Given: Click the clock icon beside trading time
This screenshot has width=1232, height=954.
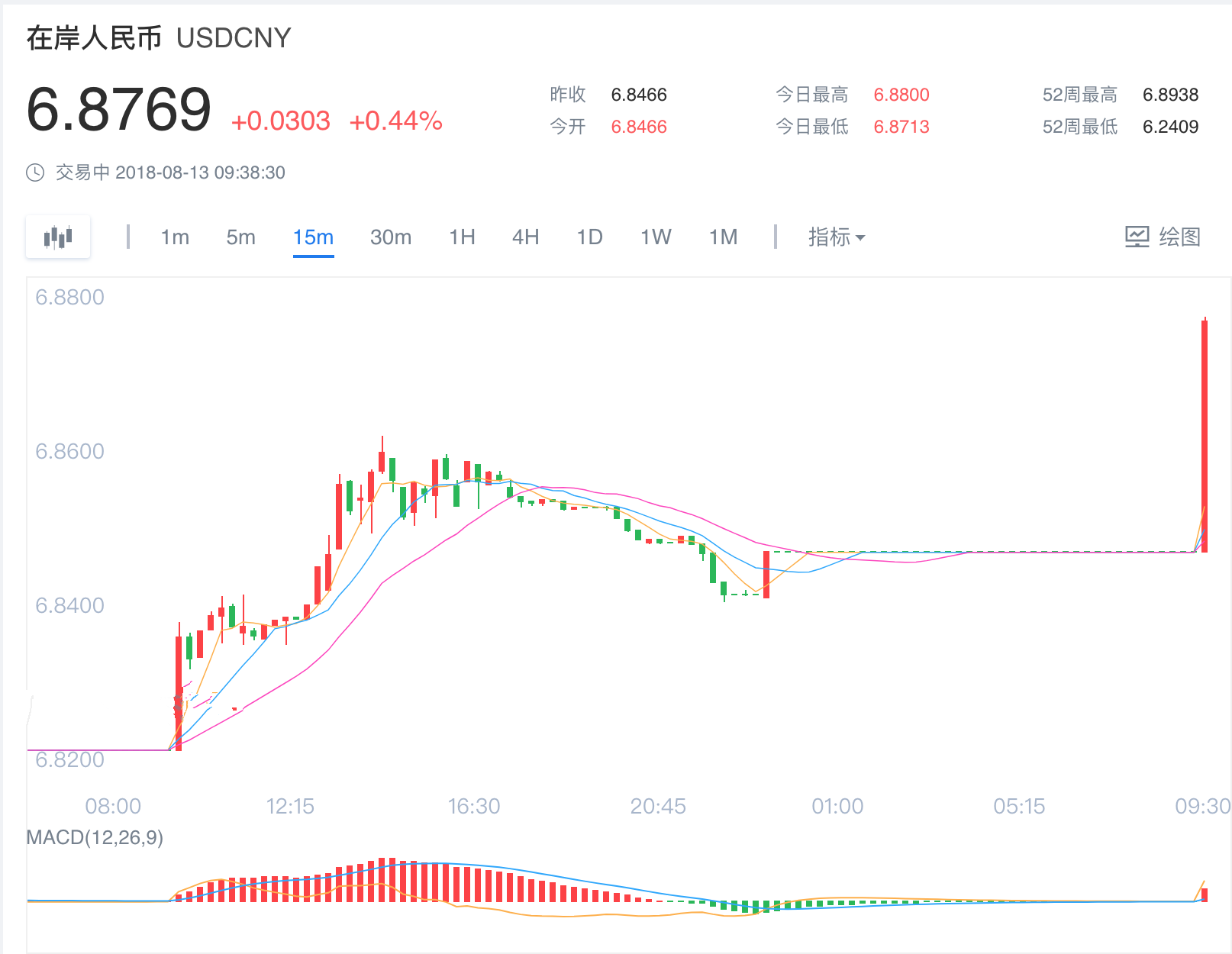Looking at the screenshot, I should [x=35, y=172].
